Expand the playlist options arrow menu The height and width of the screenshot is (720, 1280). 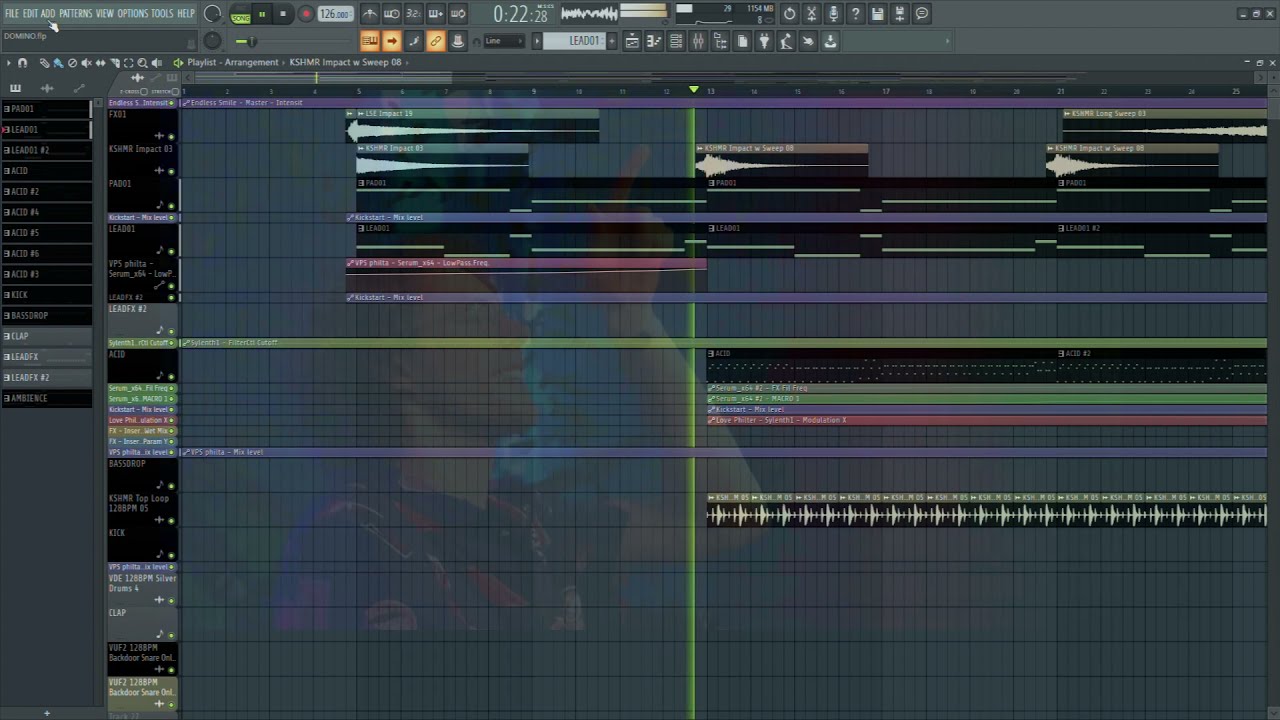point(8,63)
